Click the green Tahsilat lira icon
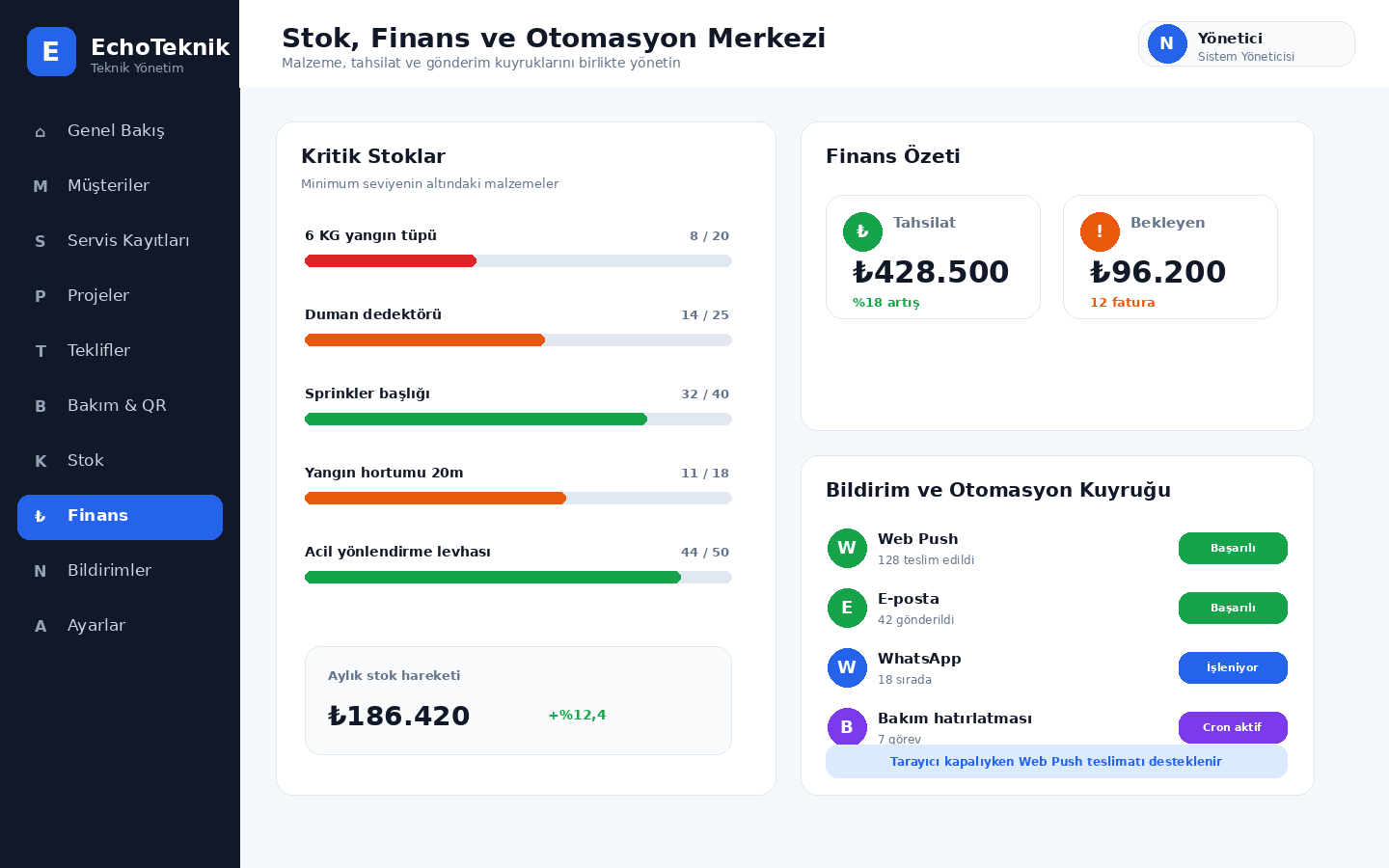This screenshot has width=1389, height=868. (862, 231)
